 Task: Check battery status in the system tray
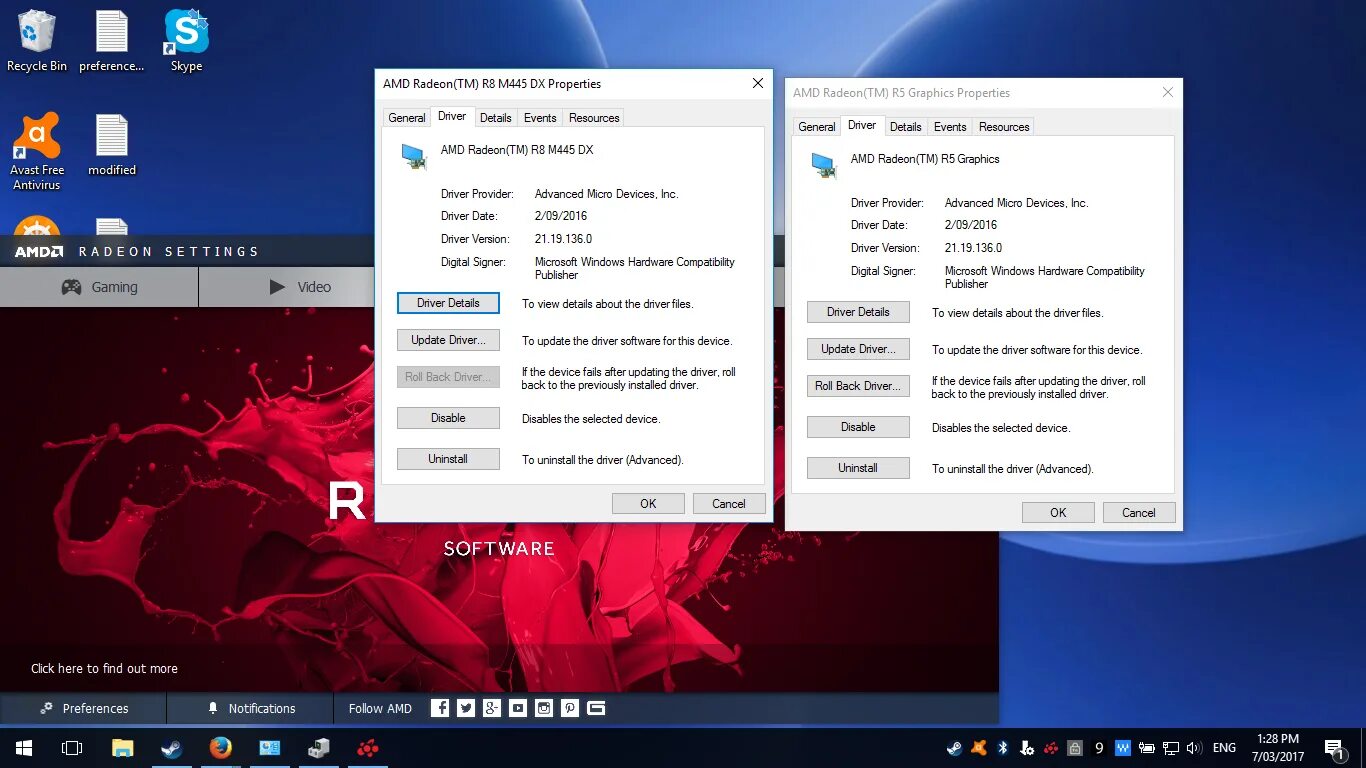point(1147,748)
